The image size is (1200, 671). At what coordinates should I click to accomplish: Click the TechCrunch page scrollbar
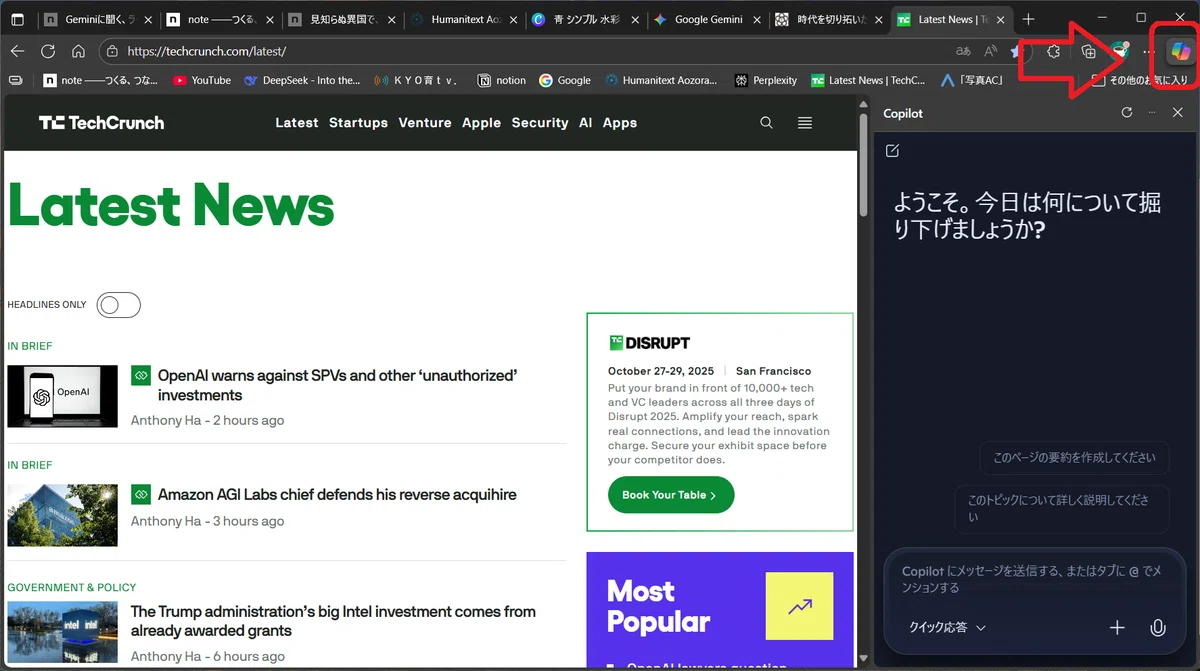tap(865, 165)
